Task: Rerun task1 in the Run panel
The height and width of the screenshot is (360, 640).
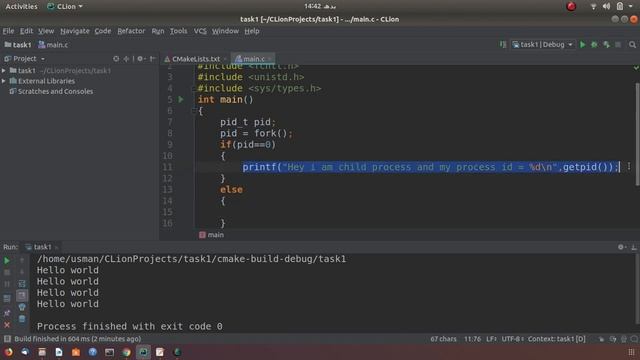Action: (7, 260)
